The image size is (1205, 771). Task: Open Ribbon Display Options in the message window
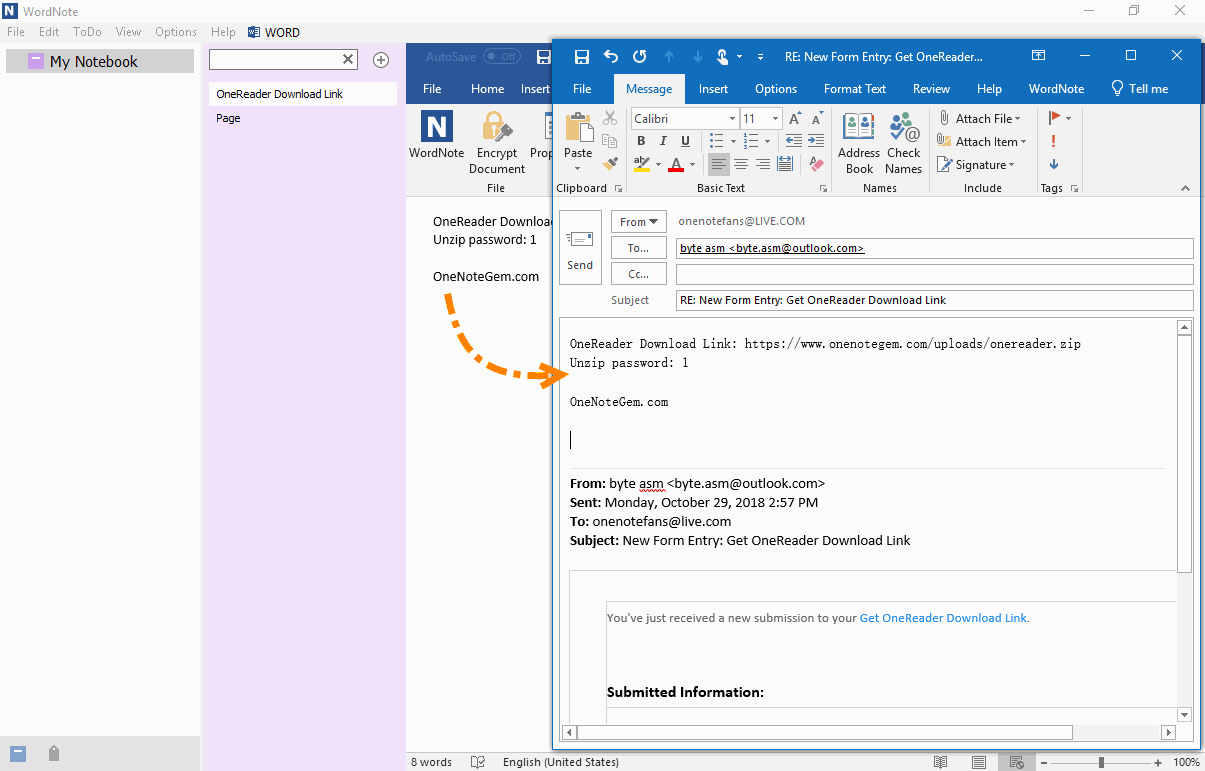[x=1039, y=56]
